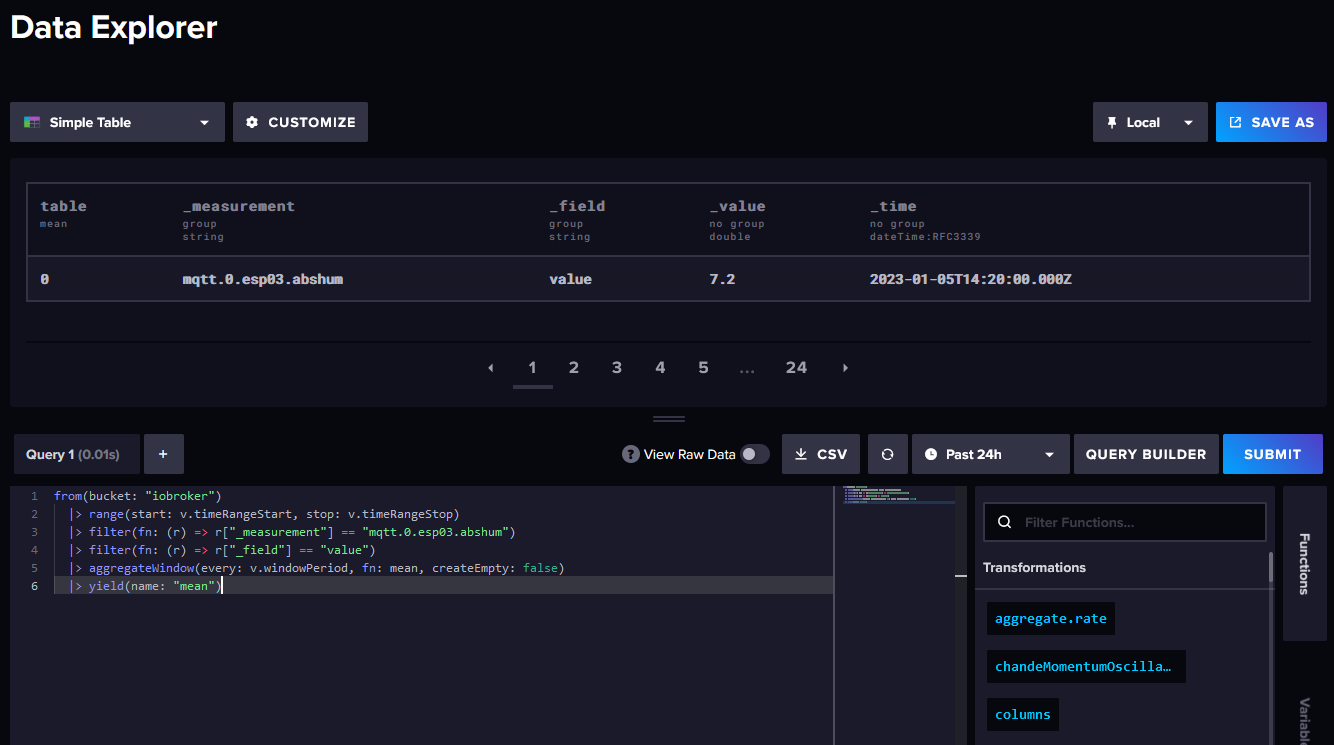The height and width of the screenshot is (745, 1334).
Task: Select results page 1
Action: click(533, 368)
